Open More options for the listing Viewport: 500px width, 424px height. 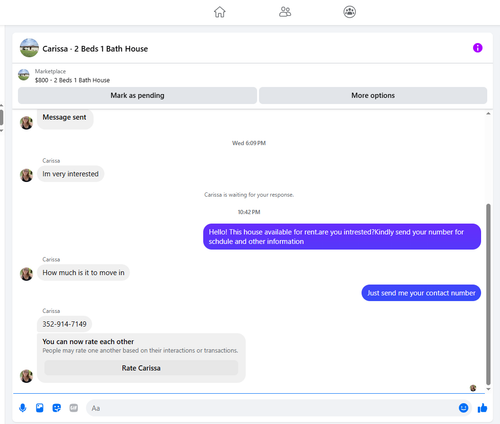pyautogui.click(x=373, y=95)
